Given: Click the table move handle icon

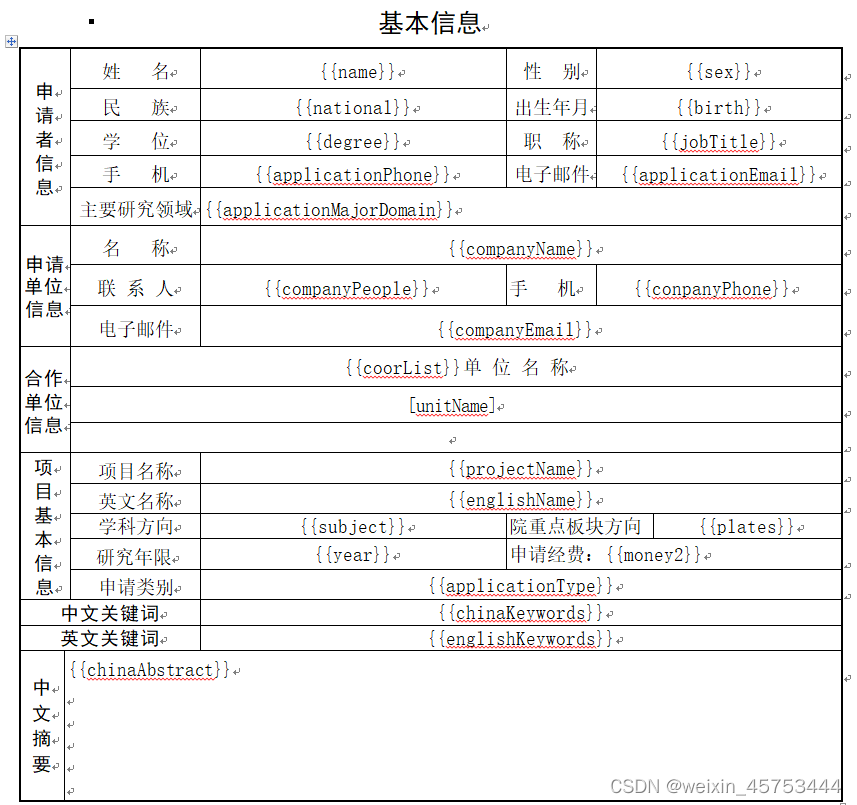Looking at the screenshot, I should coord(11,41).
